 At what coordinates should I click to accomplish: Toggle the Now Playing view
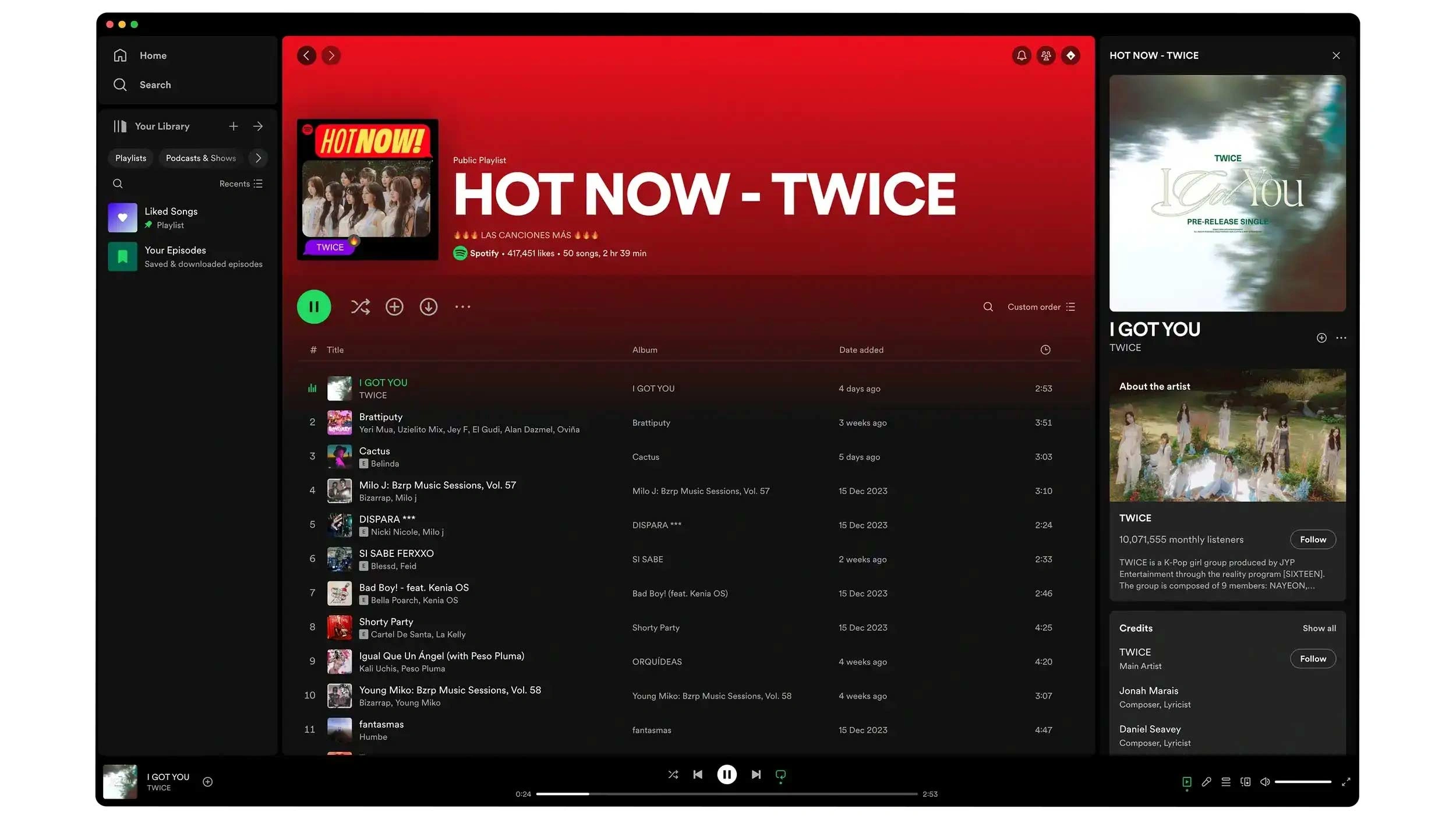[x=1186, y=782]
